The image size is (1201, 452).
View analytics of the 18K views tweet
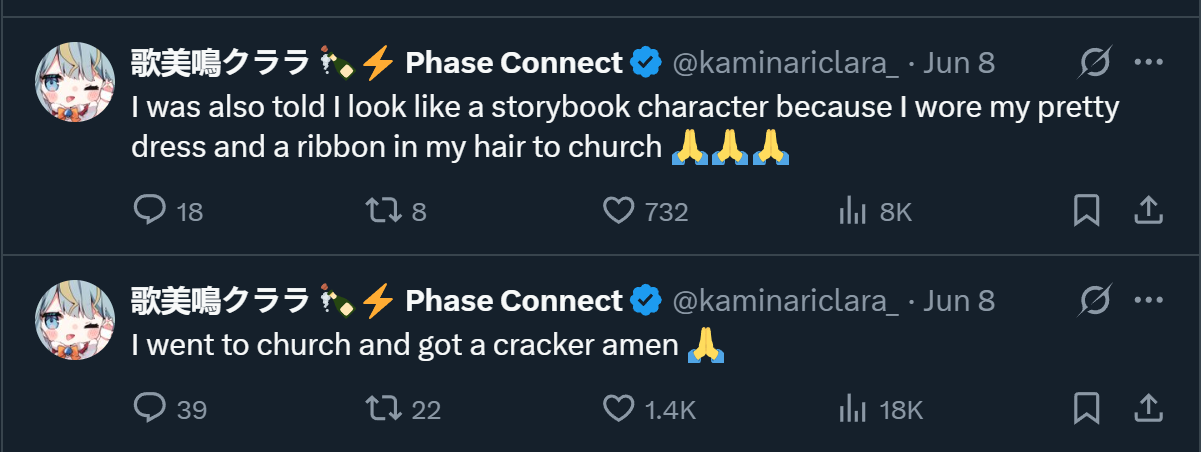pyautogui.click(x=851, y=408)
